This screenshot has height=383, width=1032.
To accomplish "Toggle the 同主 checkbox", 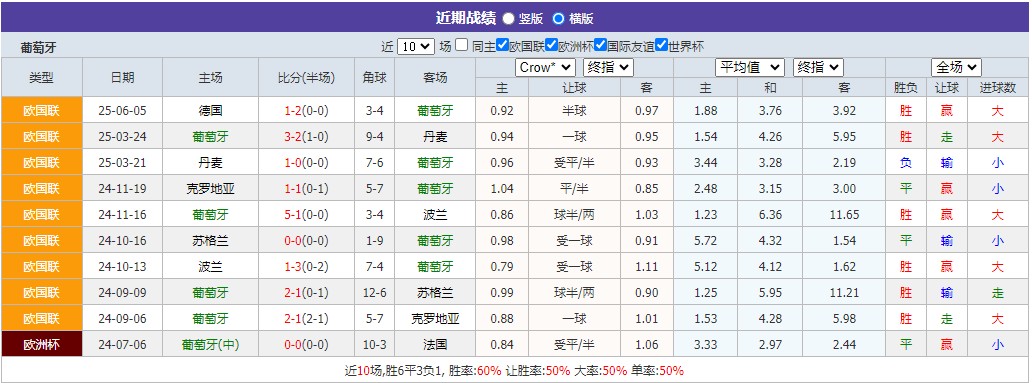I will [x=462, y=45].
